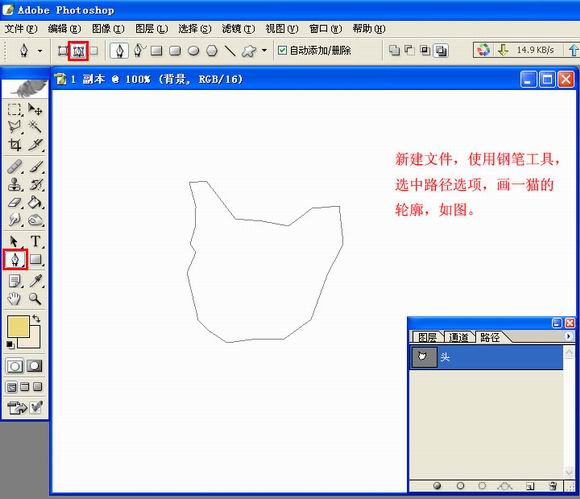Click the create new path button

coord(530,486)
